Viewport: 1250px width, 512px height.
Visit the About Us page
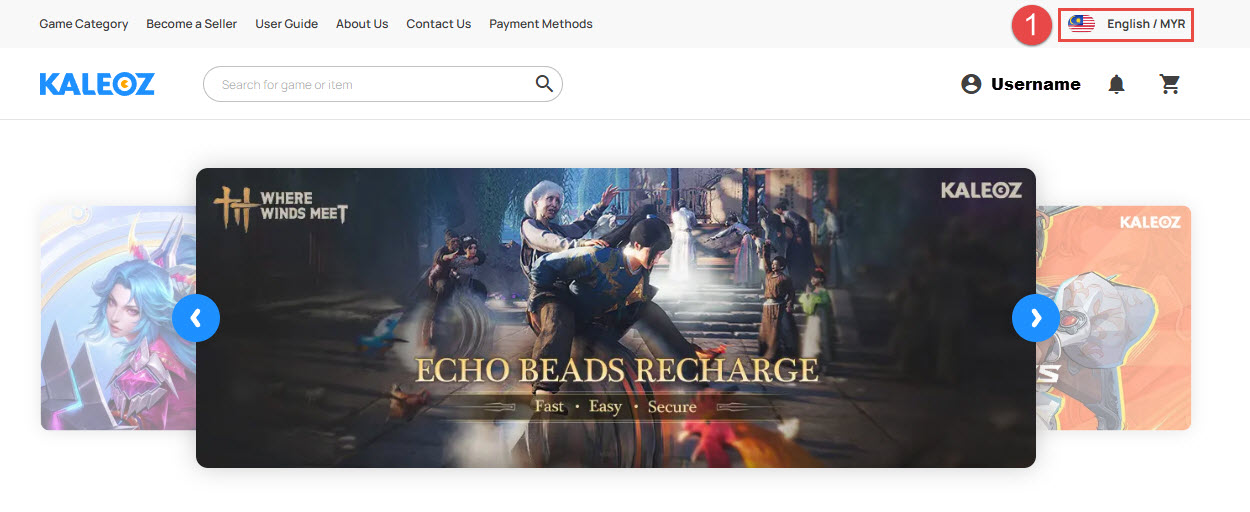point(362,24)
